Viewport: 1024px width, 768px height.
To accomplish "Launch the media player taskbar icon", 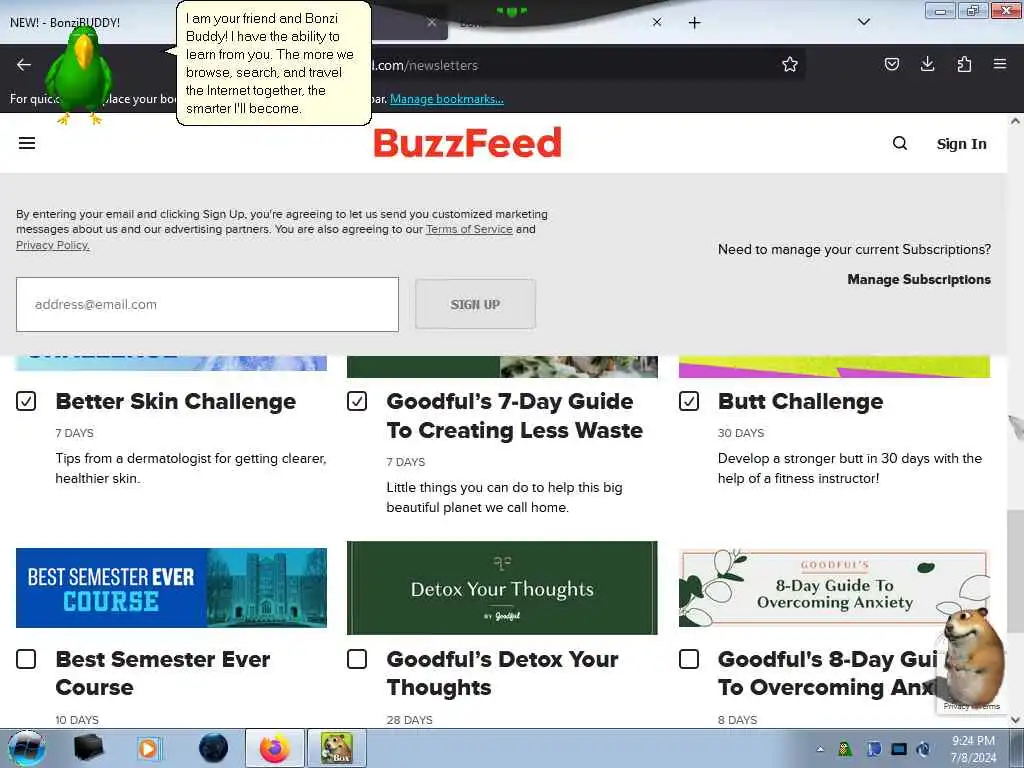I will pos(148,748).
